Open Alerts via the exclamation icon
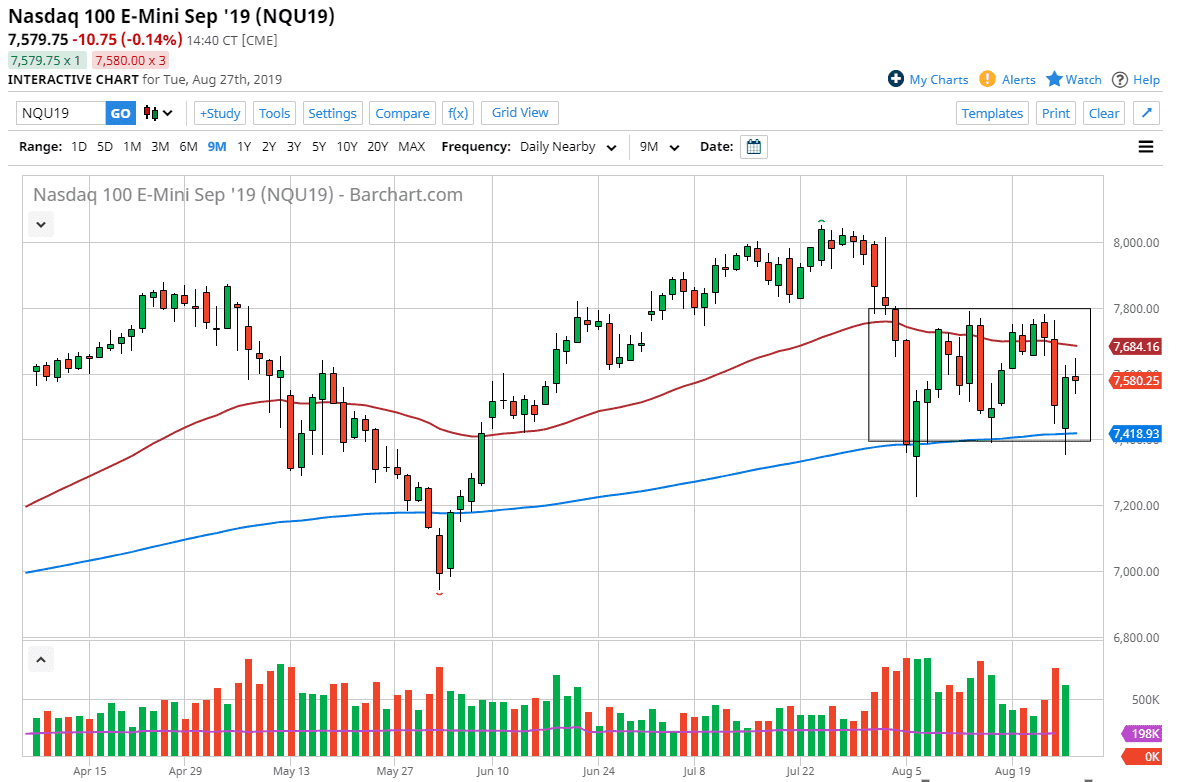 (x=985, y=79)
